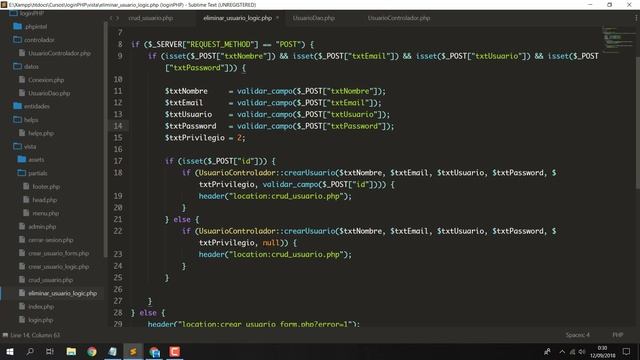The height and width of the screenshot is (360, 640).
Task: Open the Windows Start menu
Action: click(x=9, y=351)
